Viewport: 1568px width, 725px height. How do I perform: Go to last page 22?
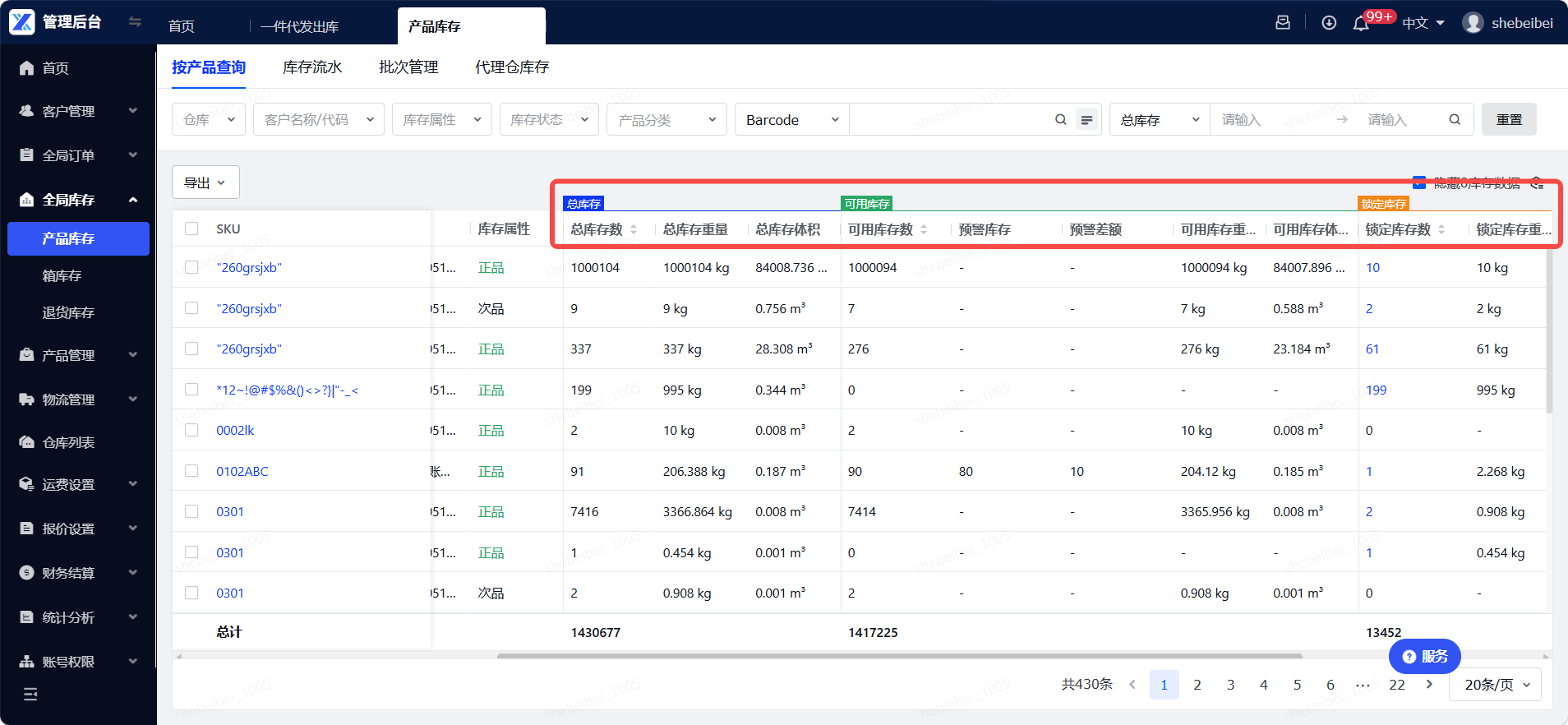point(1397,685)
